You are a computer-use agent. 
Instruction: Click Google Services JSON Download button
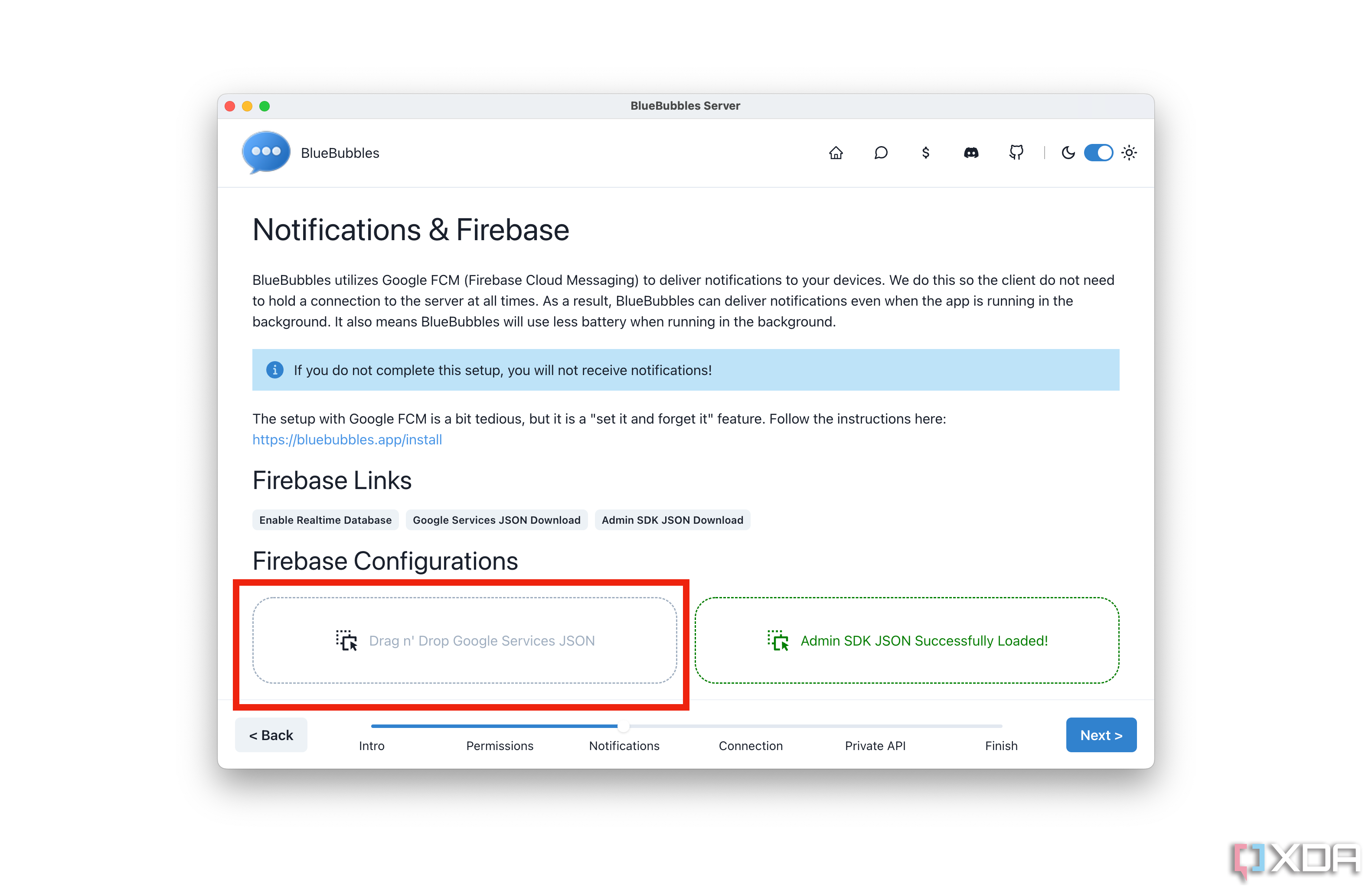point(497,519)
